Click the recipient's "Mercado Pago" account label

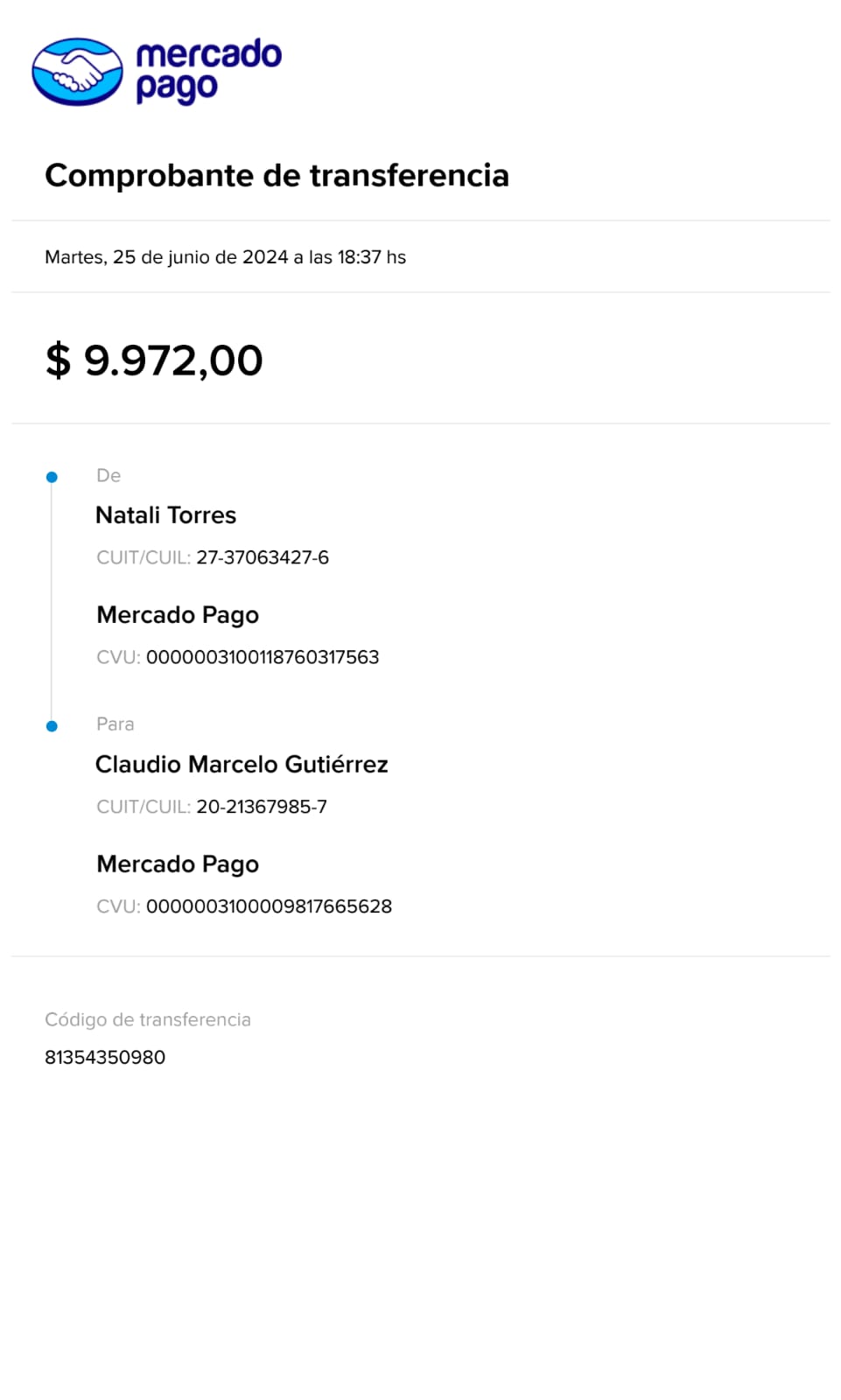tap(178, 864)
